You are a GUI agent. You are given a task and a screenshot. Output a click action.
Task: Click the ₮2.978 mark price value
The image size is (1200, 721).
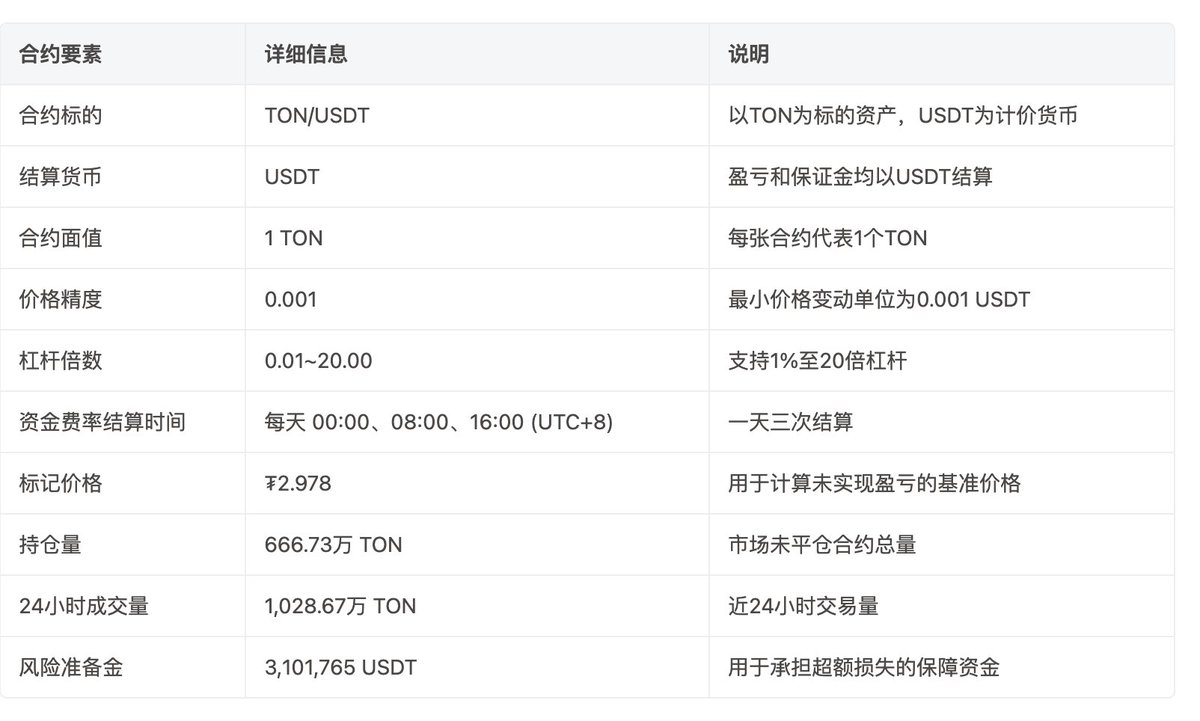pos(298,484)
